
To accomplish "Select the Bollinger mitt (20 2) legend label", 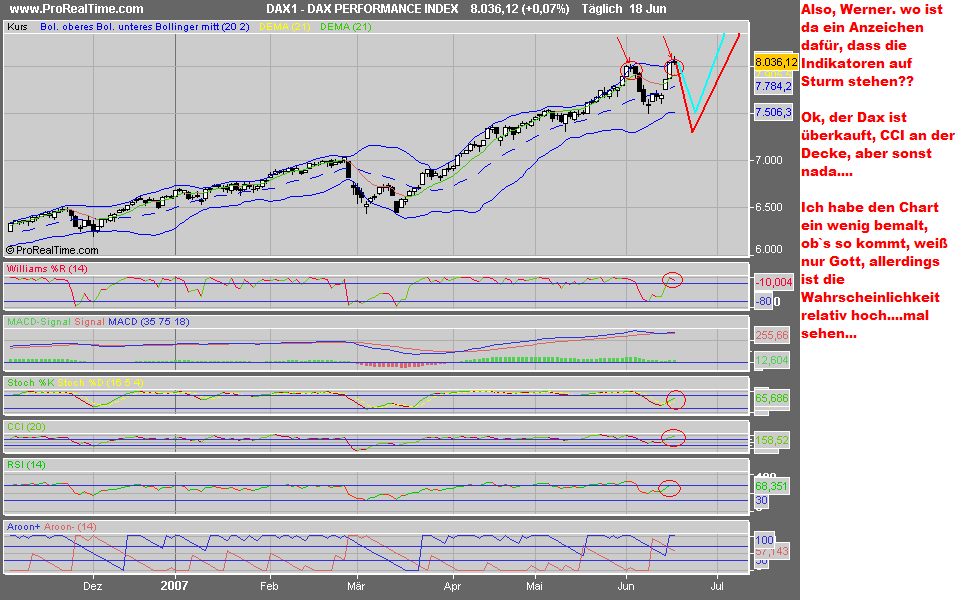I will pyautogui.click(x=204, y=27).
